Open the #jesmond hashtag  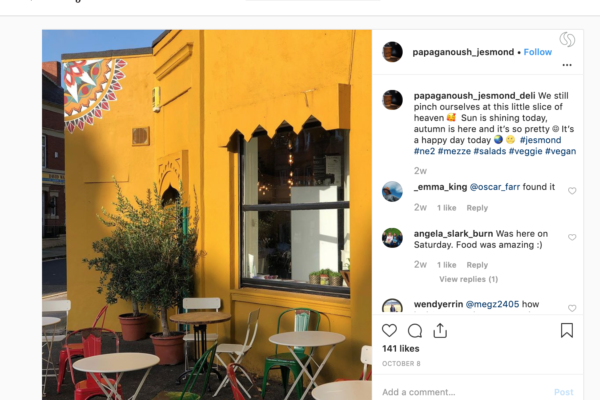tap(540, 140)
